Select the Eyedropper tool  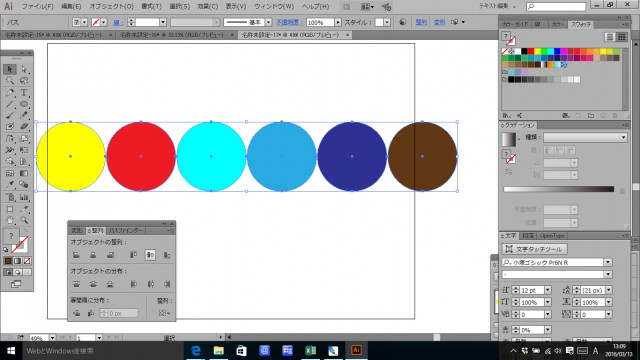(x=10, y=185)
